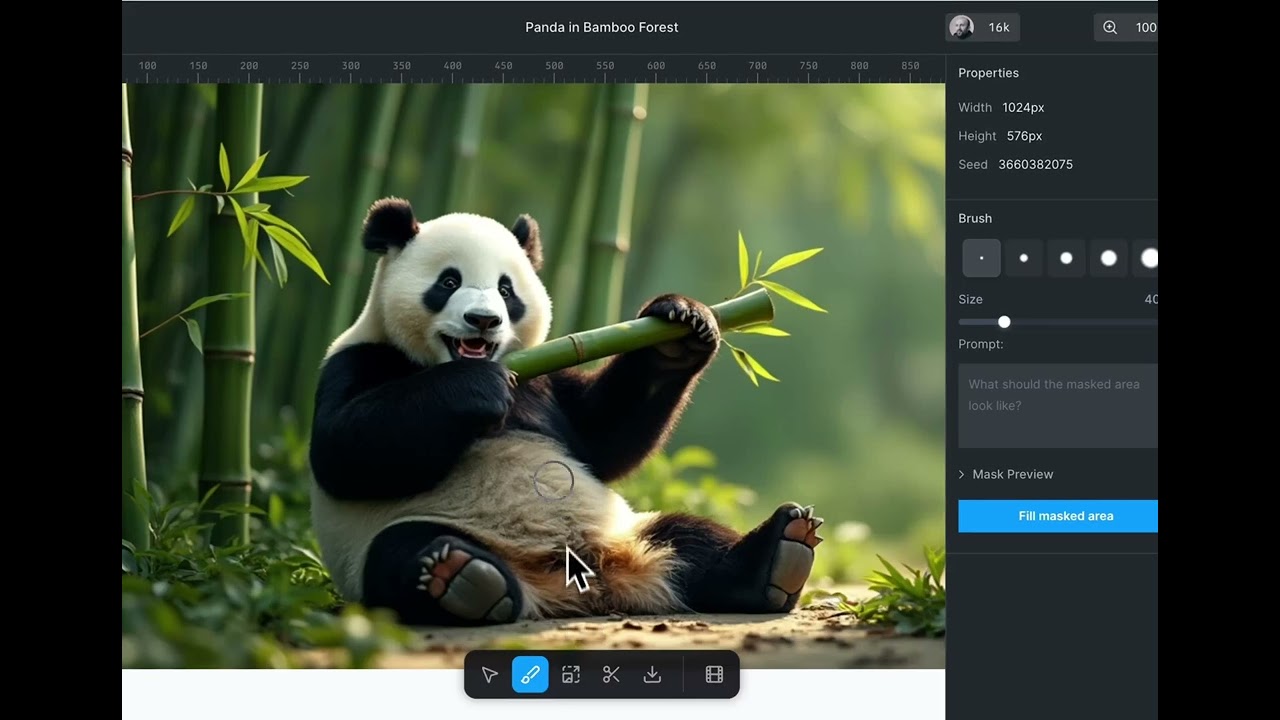The image size is (1280, 720).
Task: Expand the Mask Preview section
Action: click(1011, 474)
